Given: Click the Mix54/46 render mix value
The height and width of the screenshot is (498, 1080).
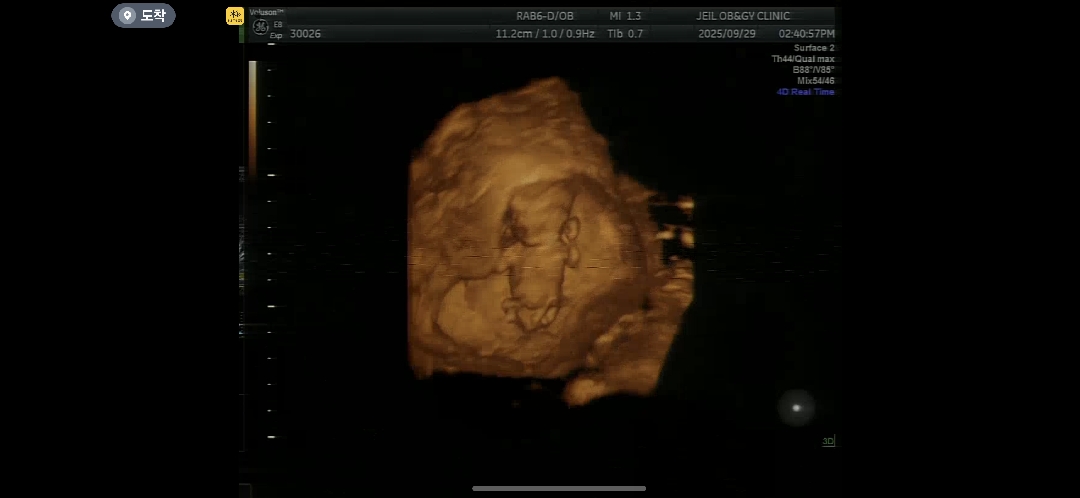Looking at the screenshot, I should pos(815,81).
